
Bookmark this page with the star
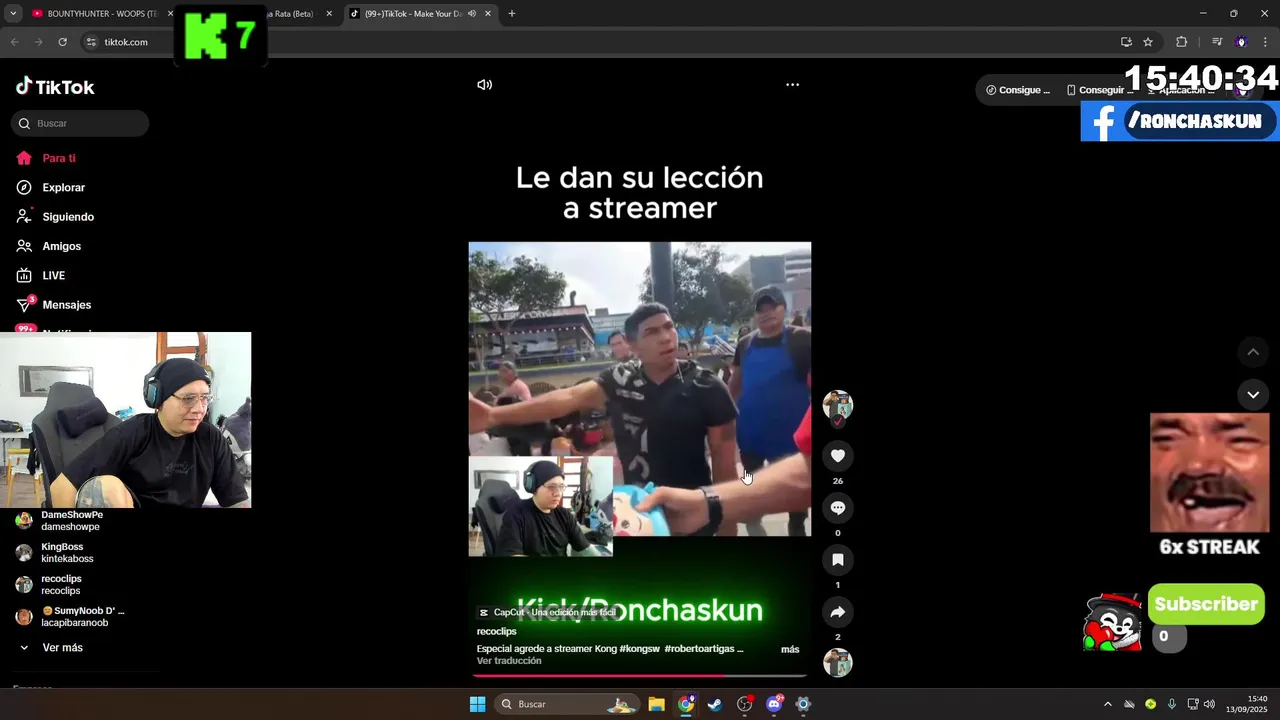pos(1148,42)
